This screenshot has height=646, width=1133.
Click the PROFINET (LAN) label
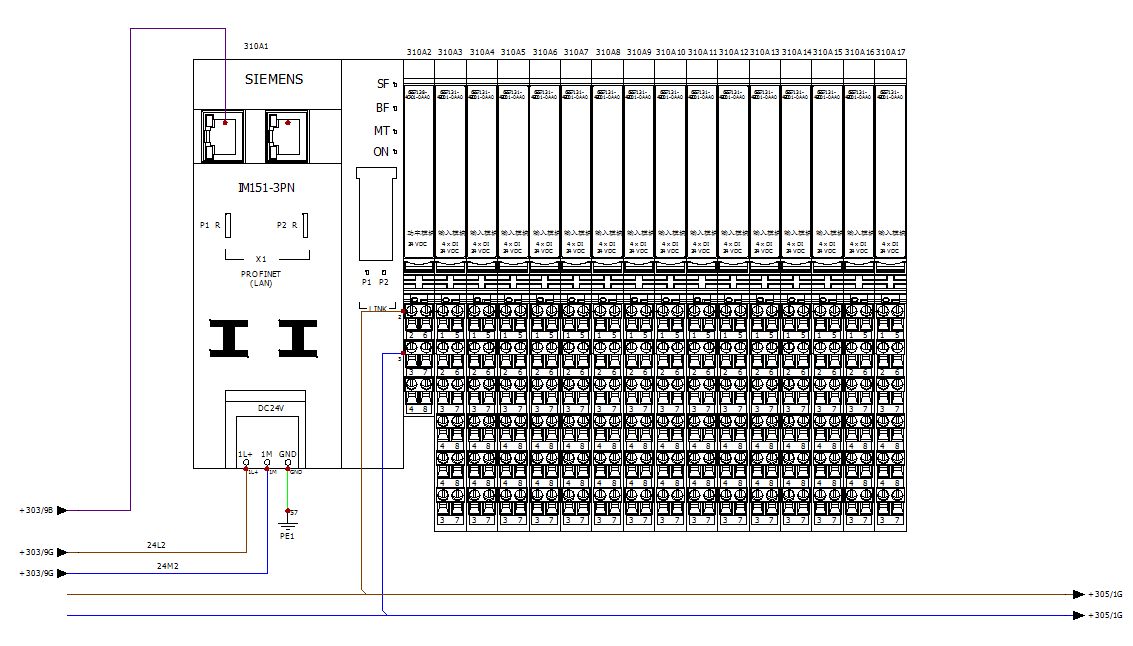coord(261,278)
